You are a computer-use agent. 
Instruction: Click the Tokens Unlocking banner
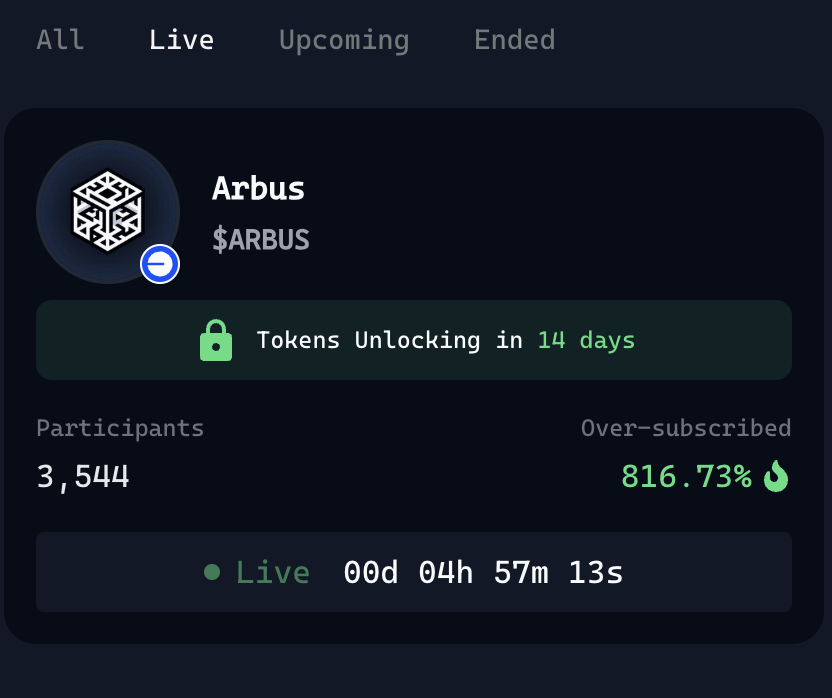point(414,340)
